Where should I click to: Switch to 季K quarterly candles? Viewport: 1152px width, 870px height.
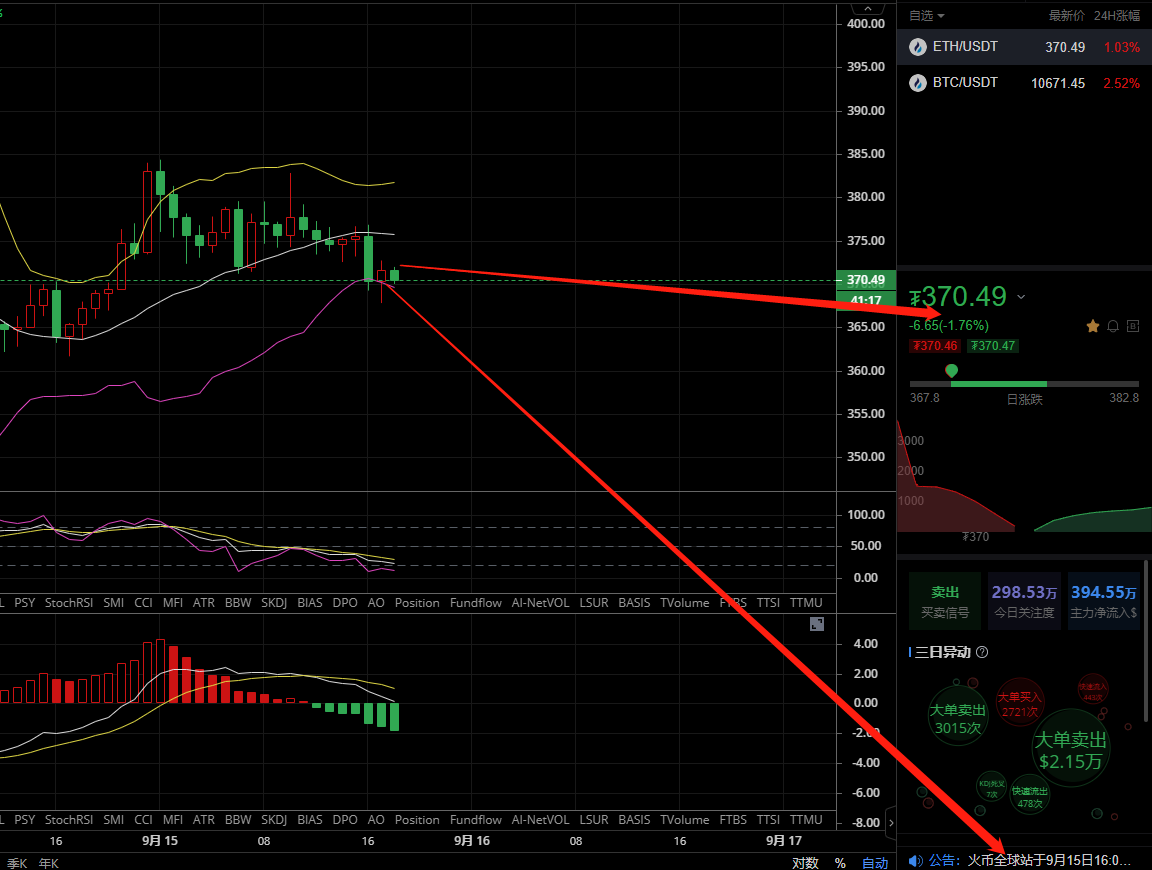tap(17, 863)
